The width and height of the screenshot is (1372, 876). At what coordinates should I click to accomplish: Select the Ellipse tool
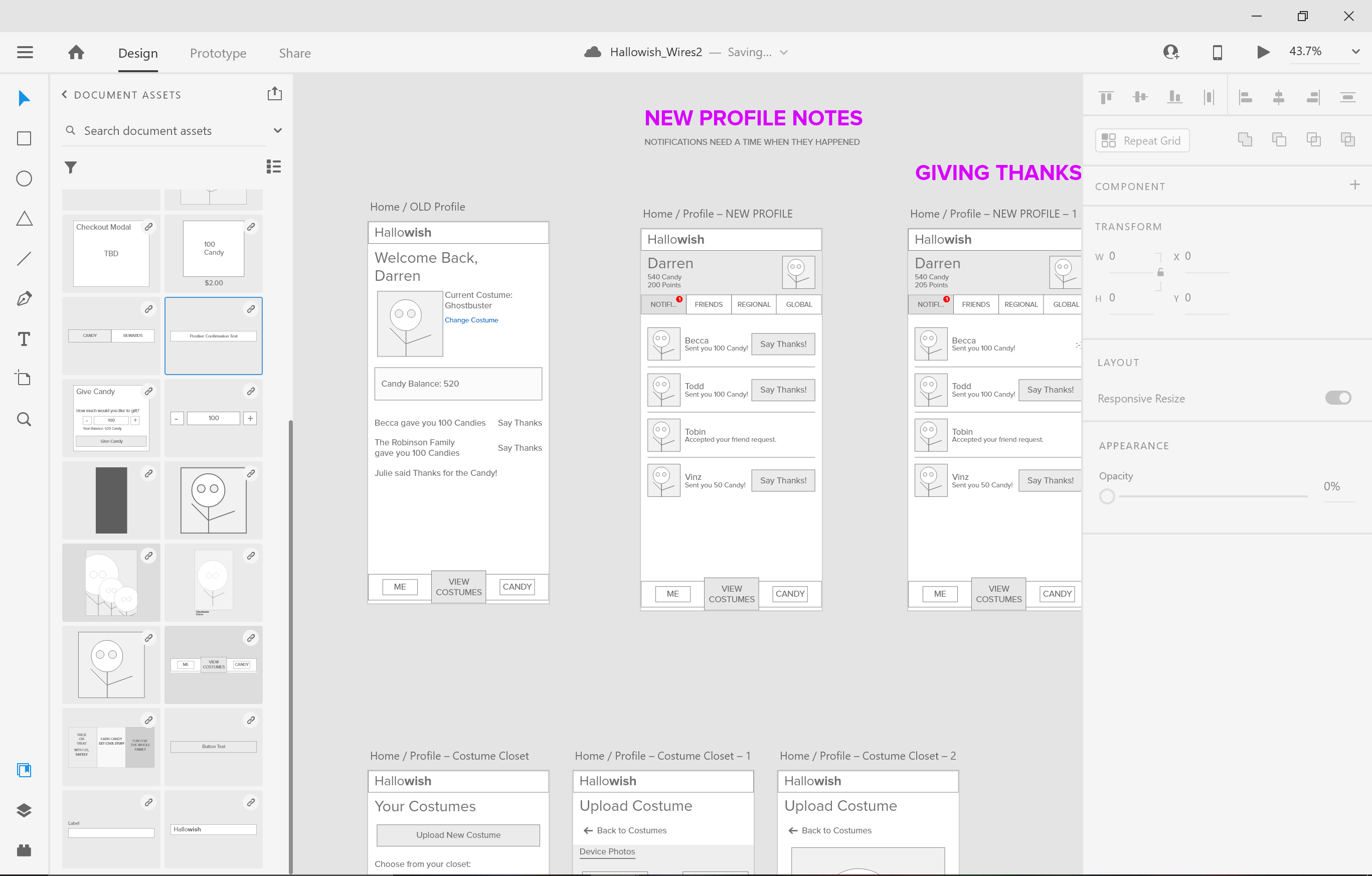(25, 179)
